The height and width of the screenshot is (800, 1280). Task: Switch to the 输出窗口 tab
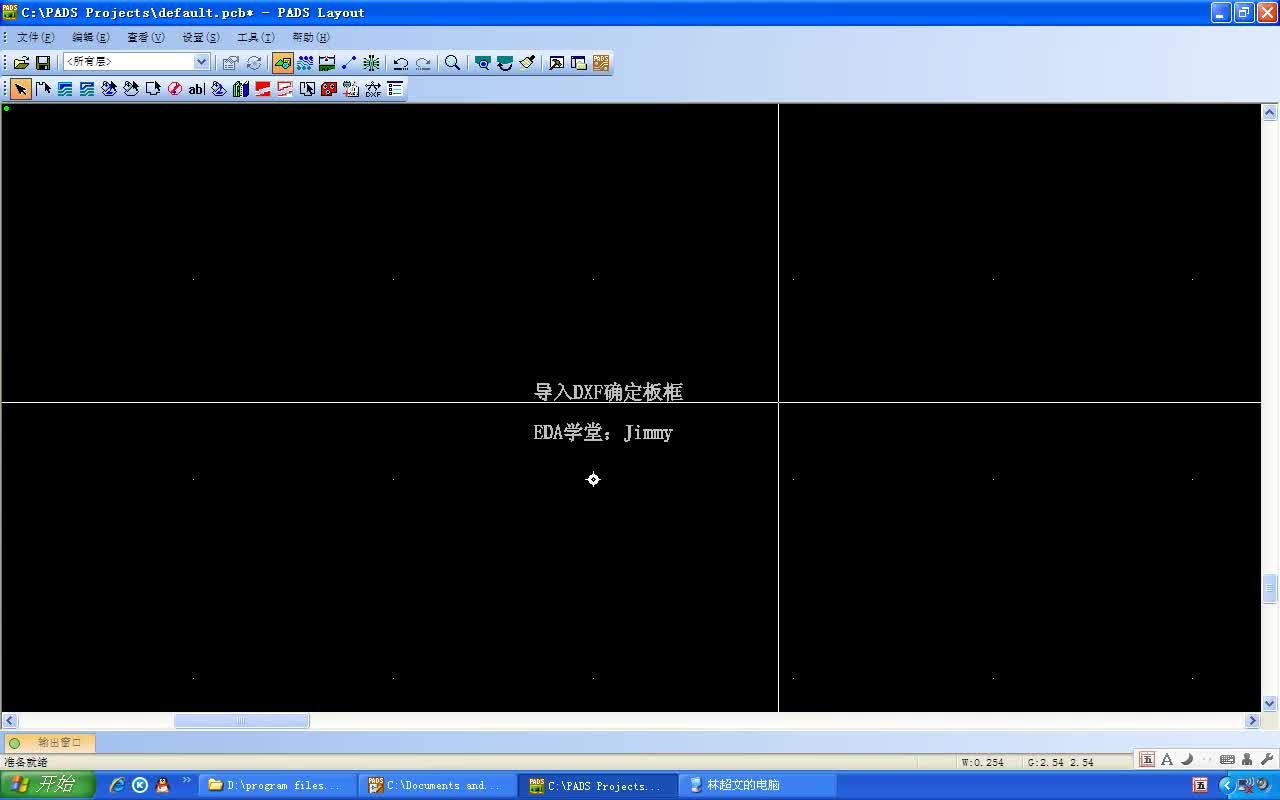[50, 743]
